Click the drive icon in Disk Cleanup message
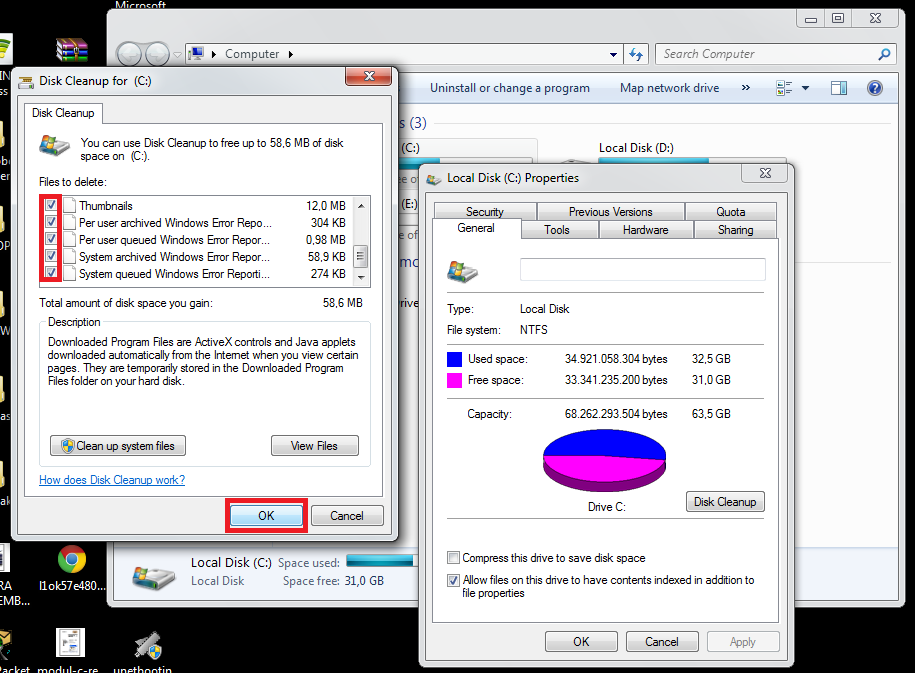Viewport: 918px width, 674px height. point(54,145)
